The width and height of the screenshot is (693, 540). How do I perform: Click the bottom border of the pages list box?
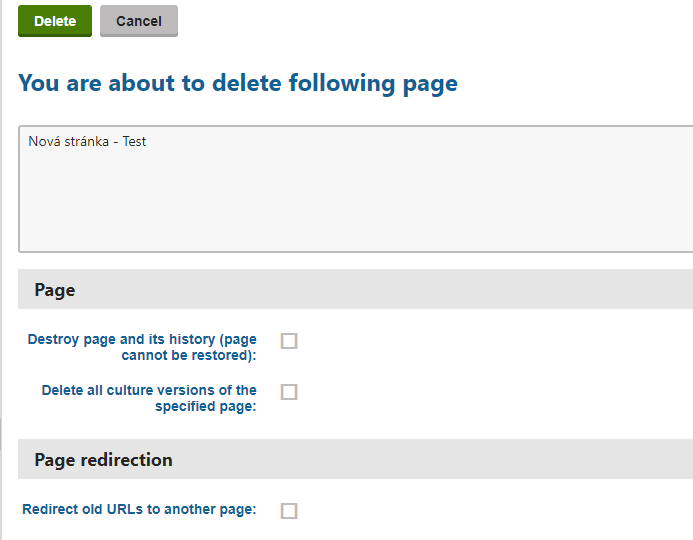[350, 251]
